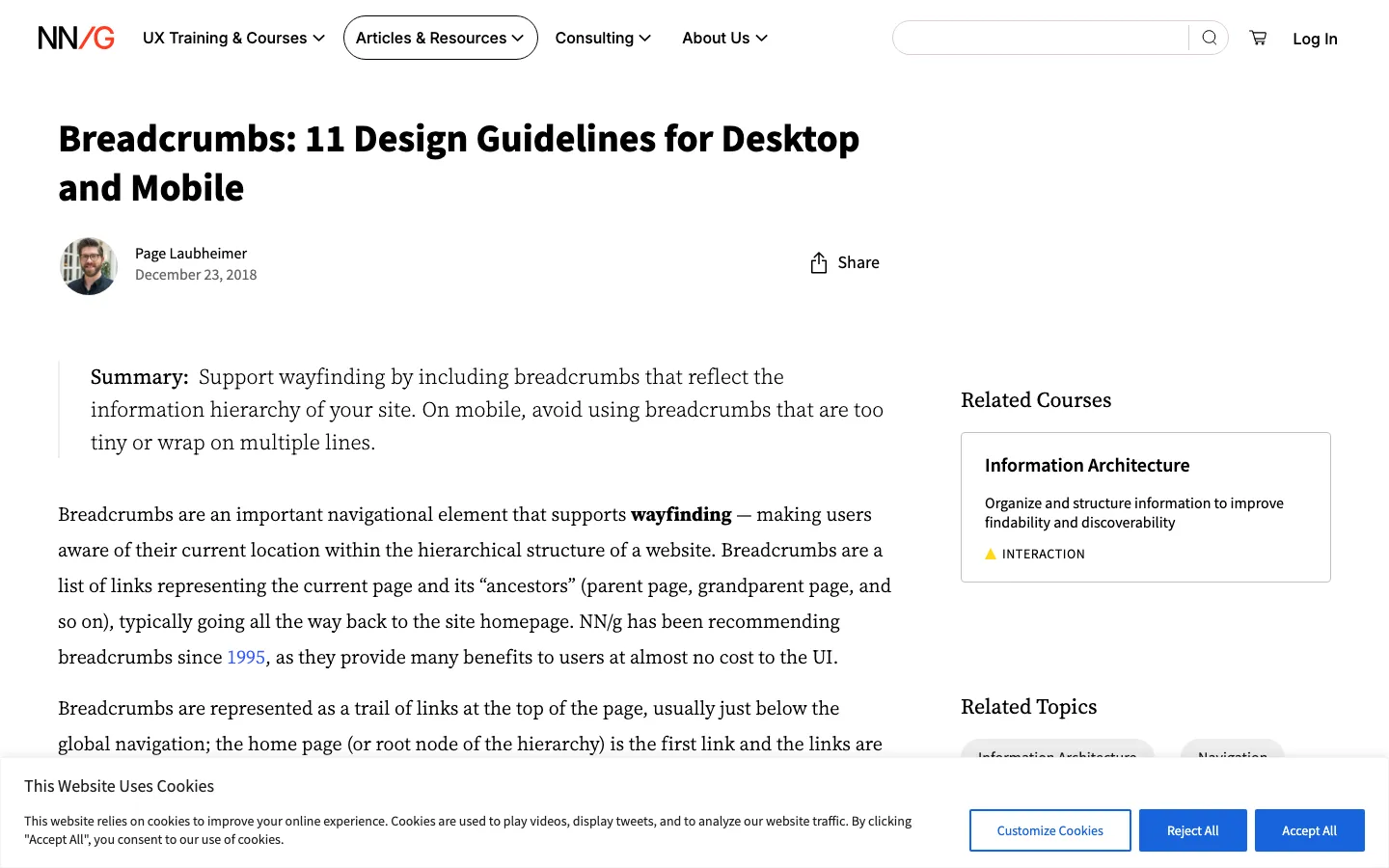
Task: Follow the 1995 hyperlink
Action: pyautogui.click(x=246, y=657)
